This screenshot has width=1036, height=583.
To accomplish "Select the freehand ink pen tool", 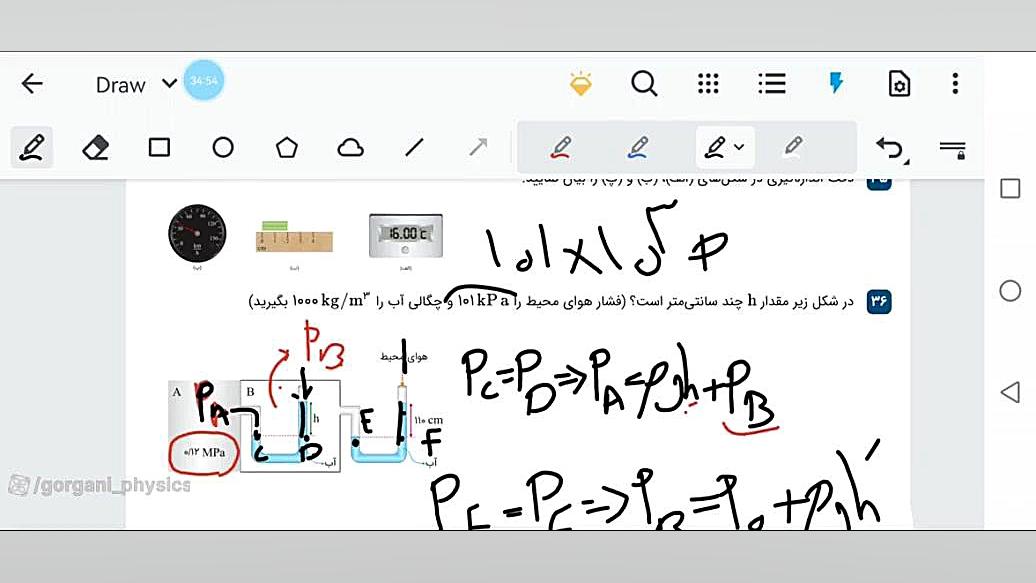I will click(32, 147).
